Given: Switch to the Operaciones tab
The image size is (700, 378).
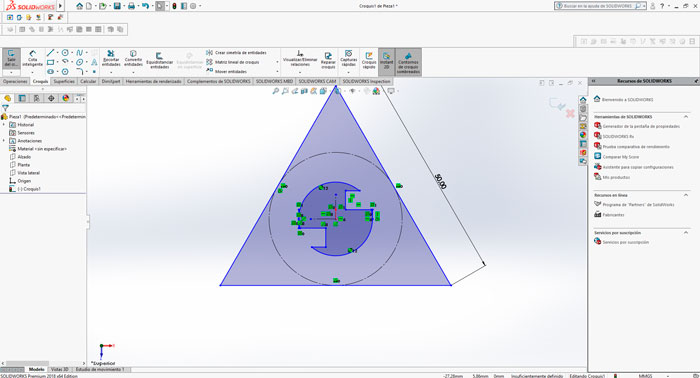Looking at the screenshot, I should 15,81.
